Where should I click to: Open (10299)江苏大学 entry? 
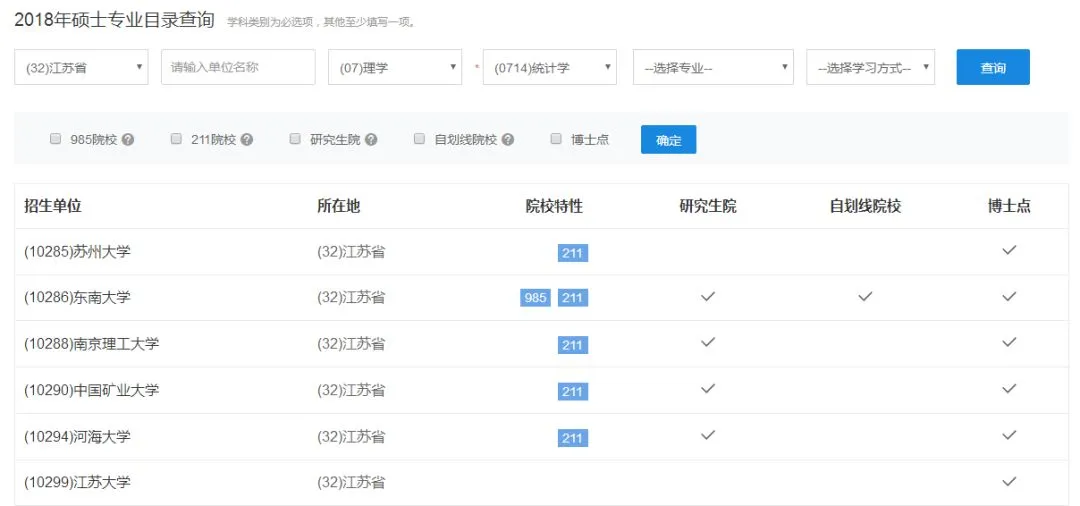coord(77,483)
